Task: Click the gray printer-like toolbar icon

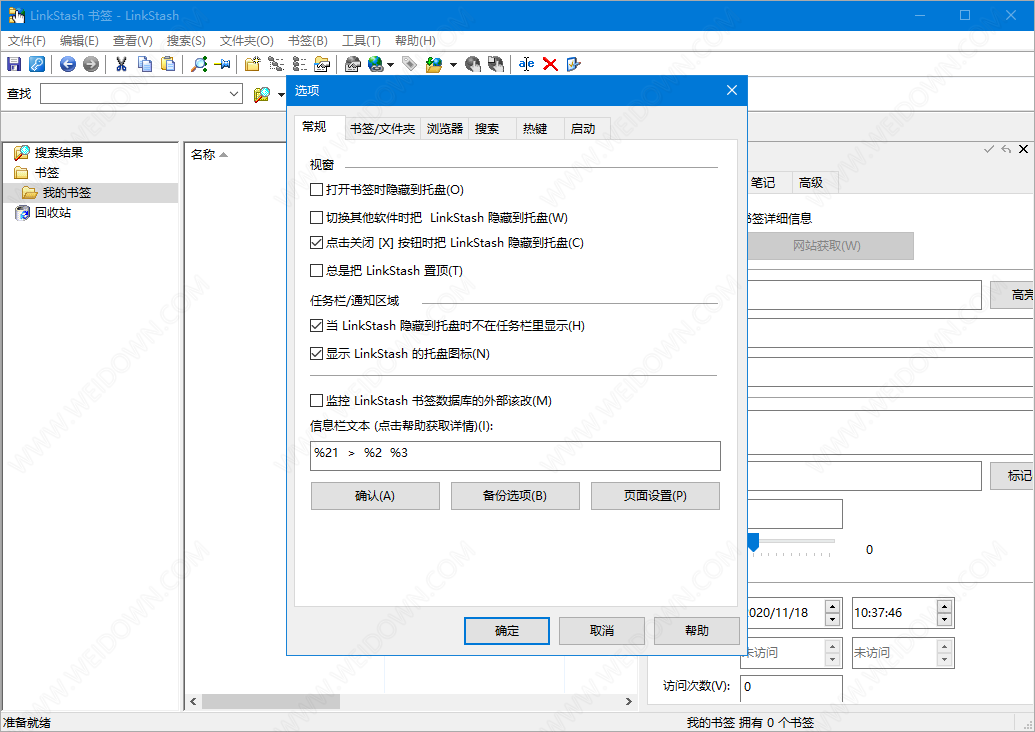Action: pyautogui.click(x=352, y=64)
